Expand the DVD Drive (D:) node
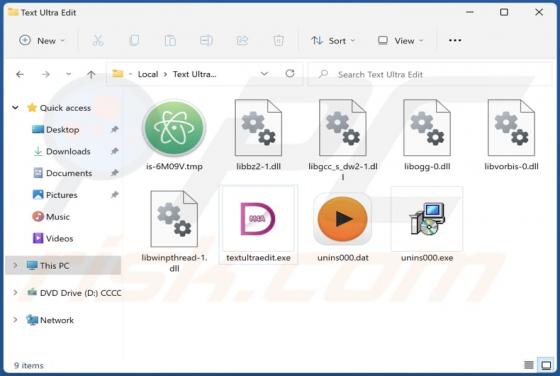560x376 pixels. (x=15, y=292)
